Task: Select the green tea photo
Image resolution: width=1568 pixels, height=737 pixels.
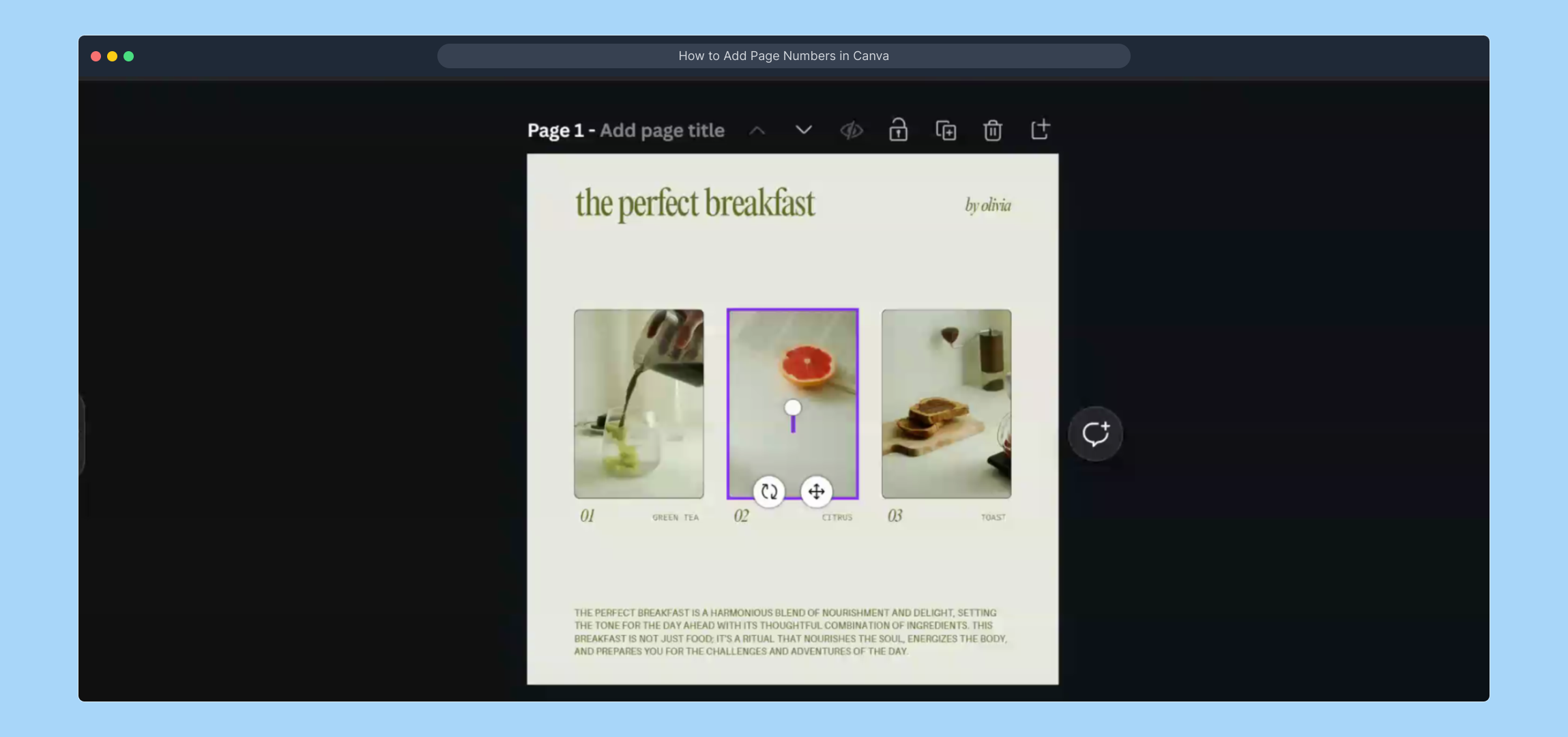Action: pyautogui.click(x=639, y=403)
